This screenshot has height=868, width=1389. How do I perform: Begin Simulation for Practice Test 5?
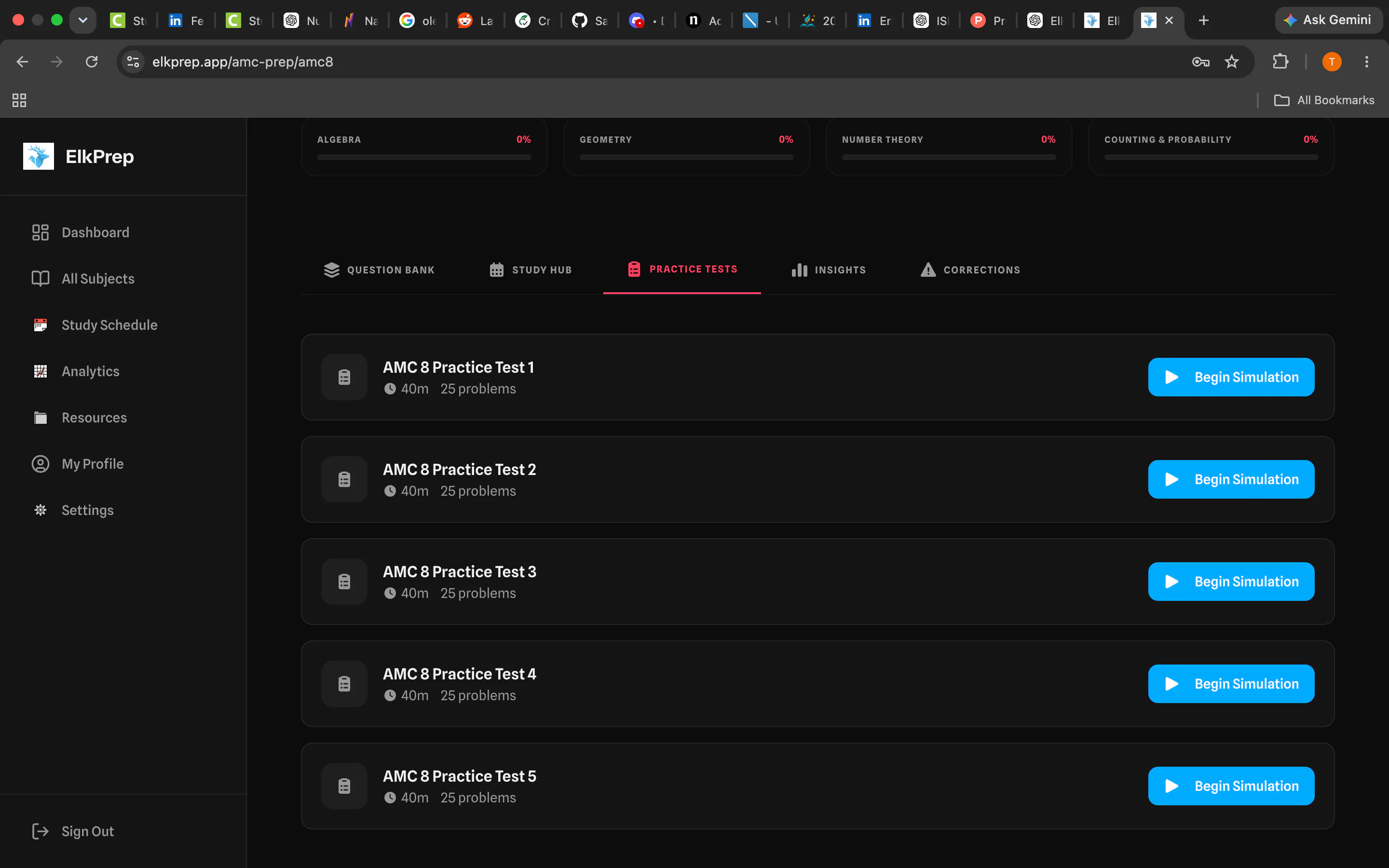click(x=1231, y=786)
